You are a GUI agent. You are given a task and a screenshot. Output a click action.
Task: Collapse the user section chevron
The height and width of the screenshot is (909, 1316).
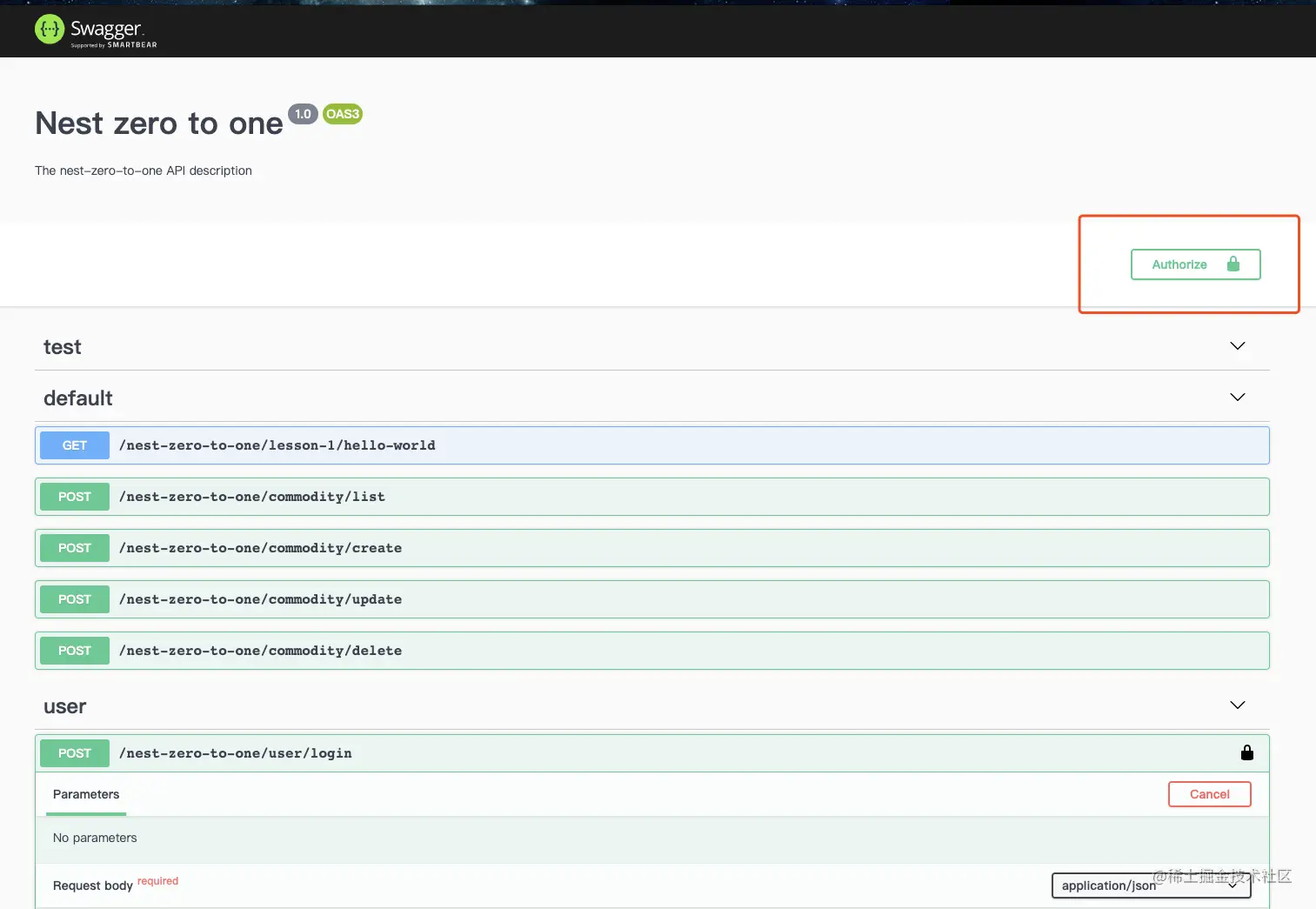click(x=1237, y=705)
